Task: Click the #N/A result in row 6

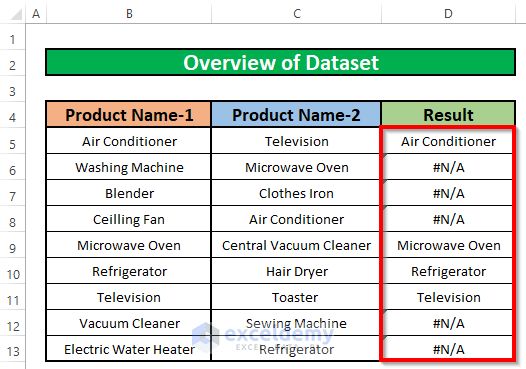Action: pyautogui.click(x=448, y=167)
